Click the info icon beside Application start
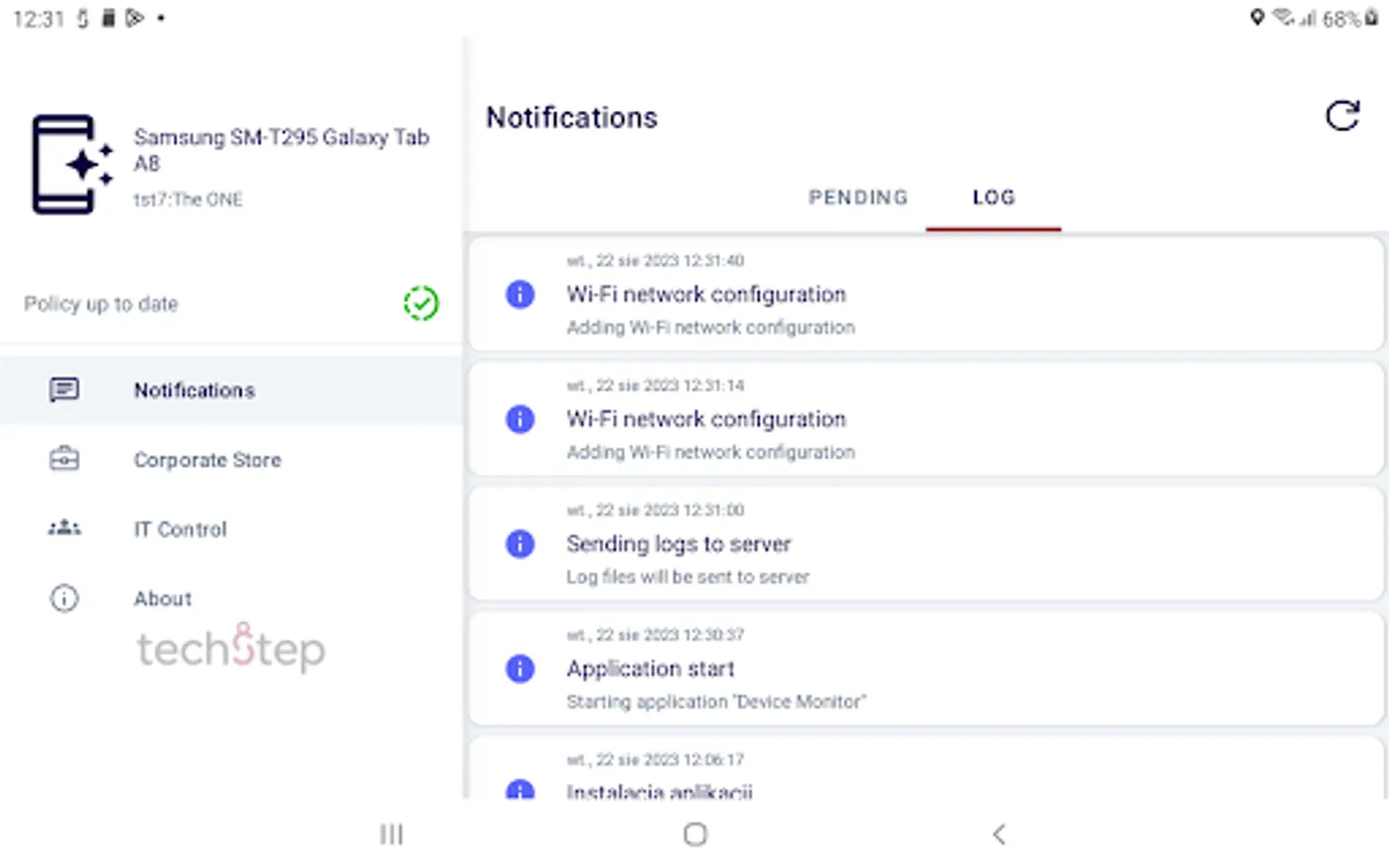The height and width of the screenshot is (868, 1389). click(520, 668)
